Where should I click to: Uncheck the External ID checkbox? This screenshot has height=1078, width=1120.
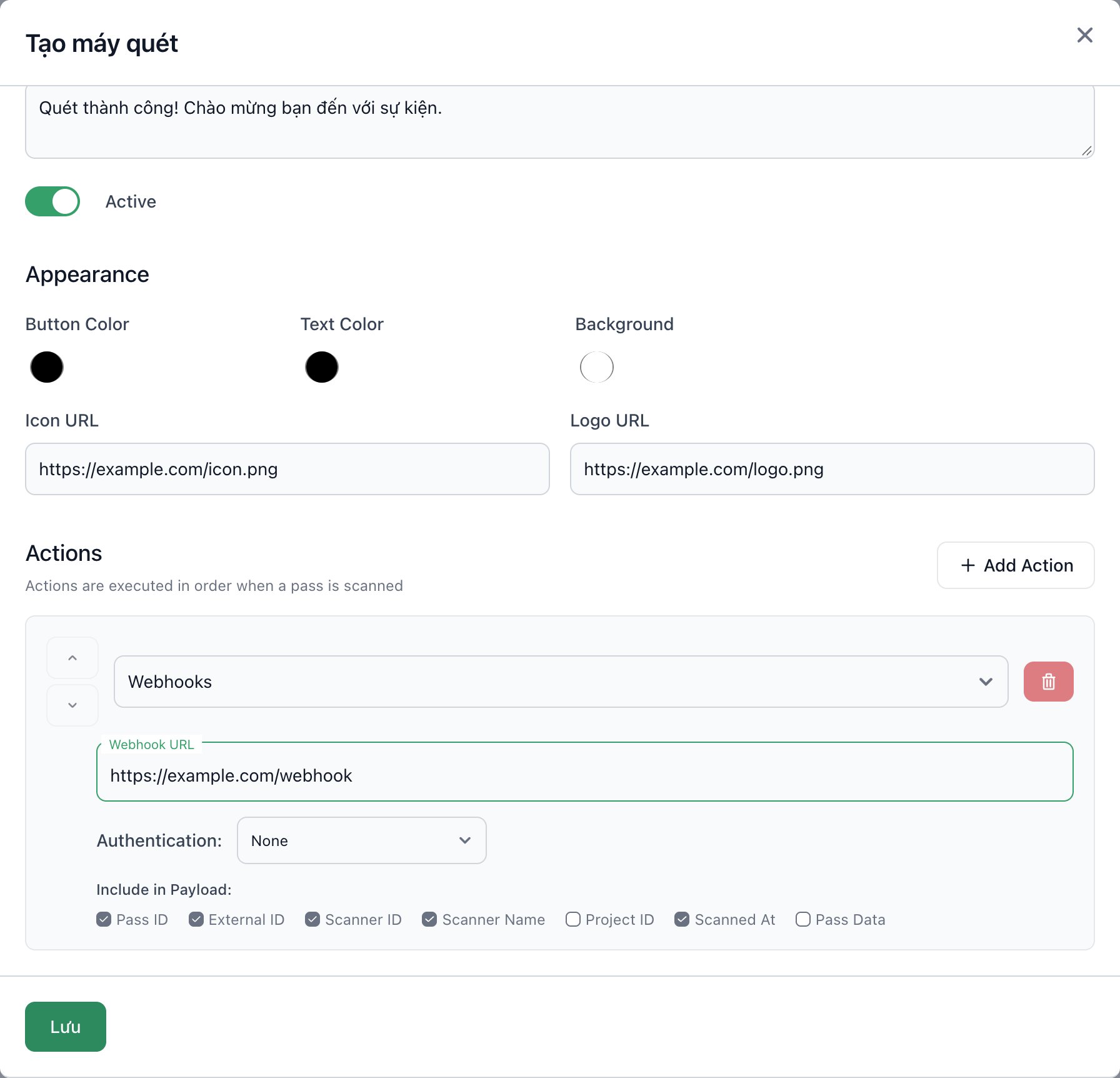pyautogui.click(x=196, y=919)
